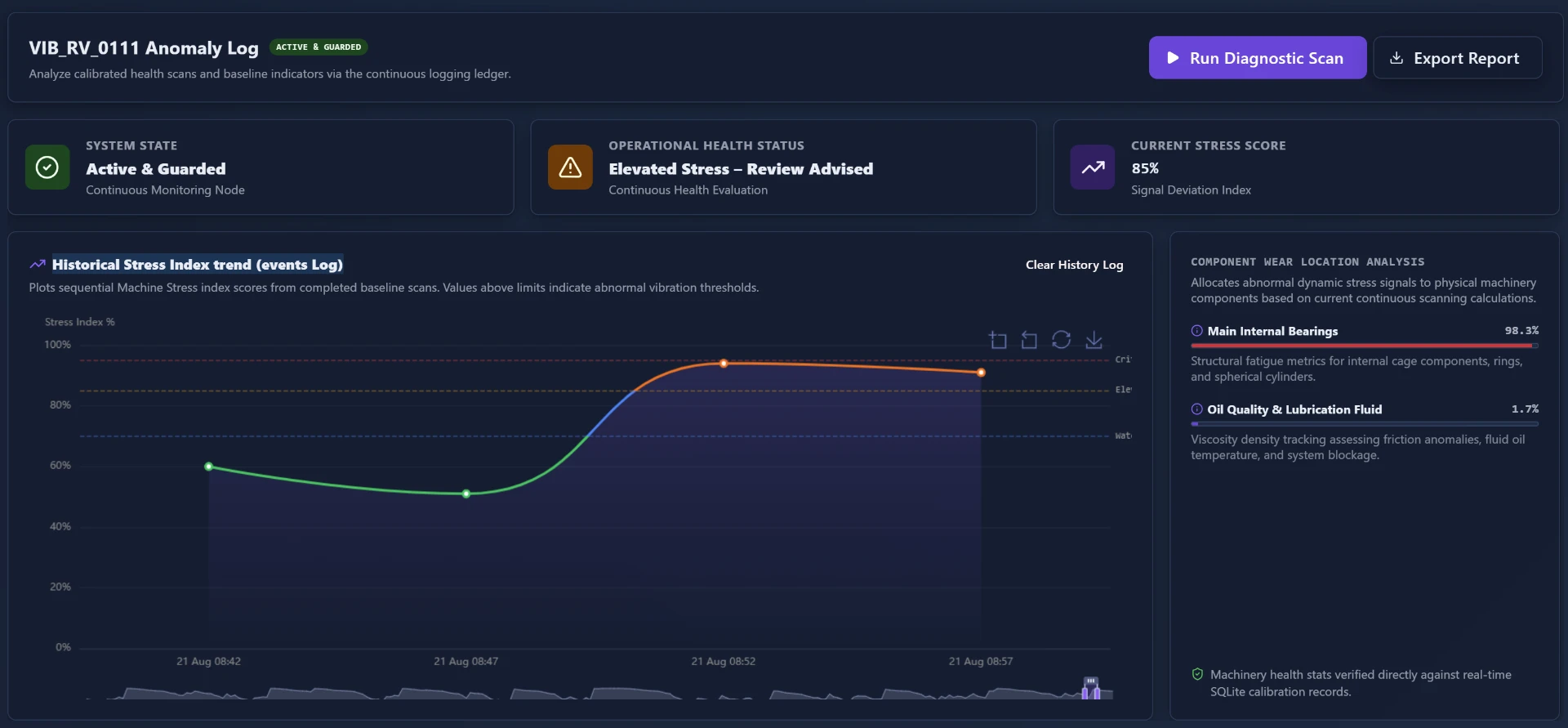Click the info icon beside Main Internal Bearings
The width and height of the screenshot is (1568, 728).
click(x=1197, y=331)
